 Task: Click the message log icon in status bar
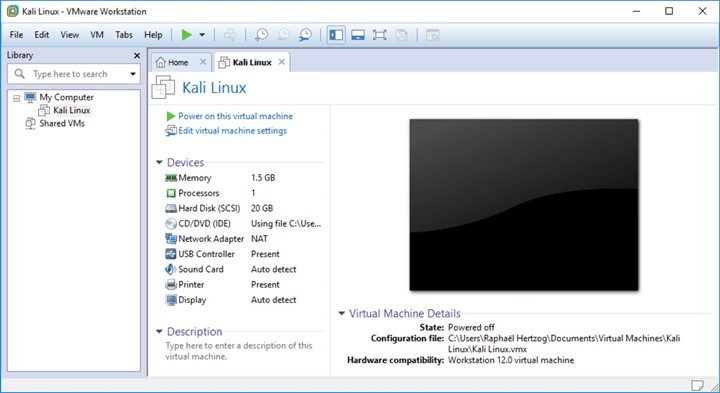[698, 385]
